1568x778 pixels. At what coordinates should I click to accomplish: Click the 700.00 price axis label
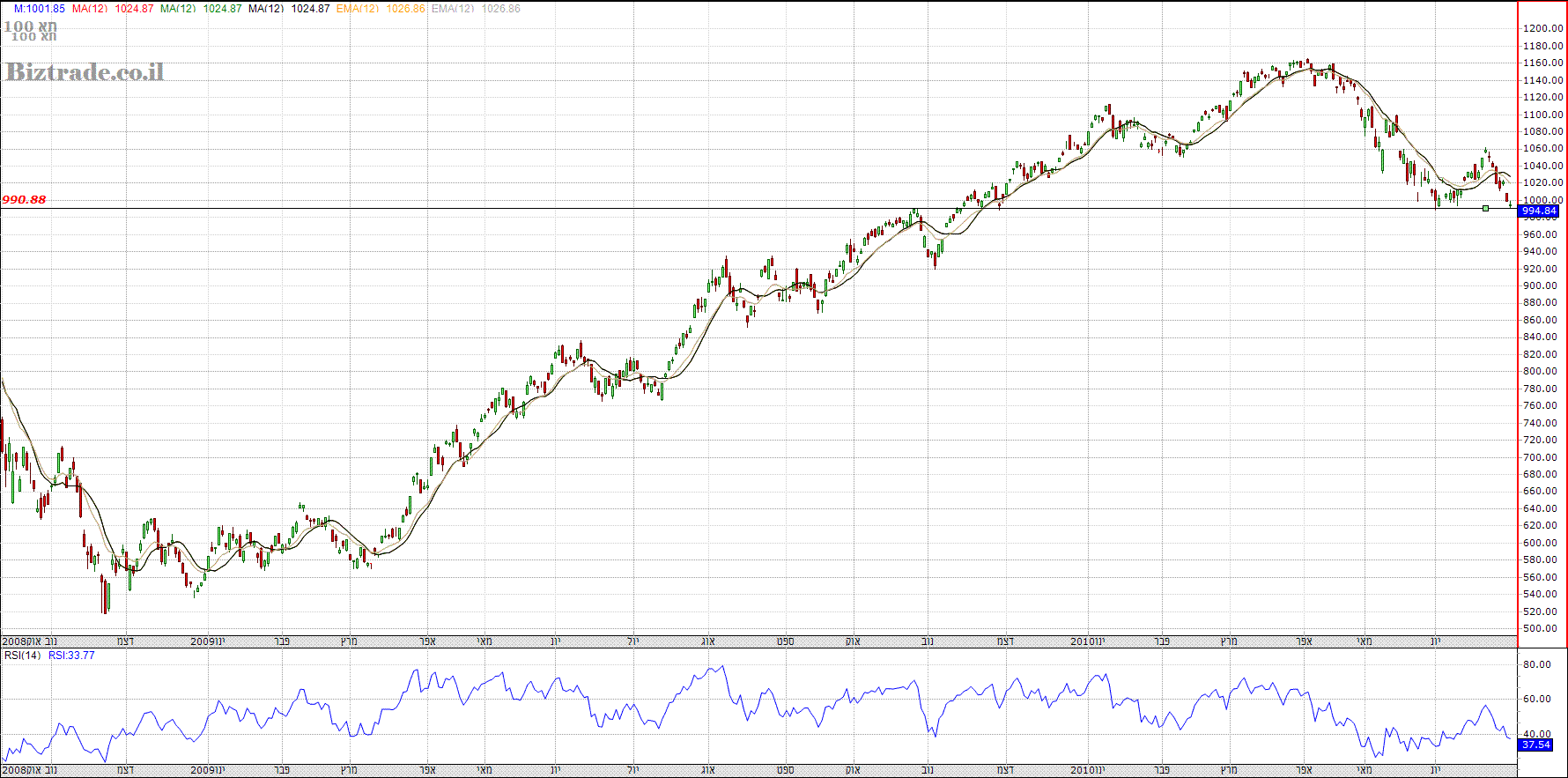point(1541,457)
